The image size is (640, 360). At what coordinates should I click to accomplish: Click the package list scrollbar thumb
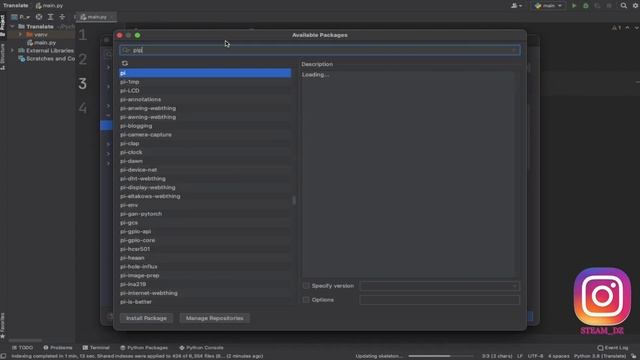pyautogui.click(x=294, y=200)
